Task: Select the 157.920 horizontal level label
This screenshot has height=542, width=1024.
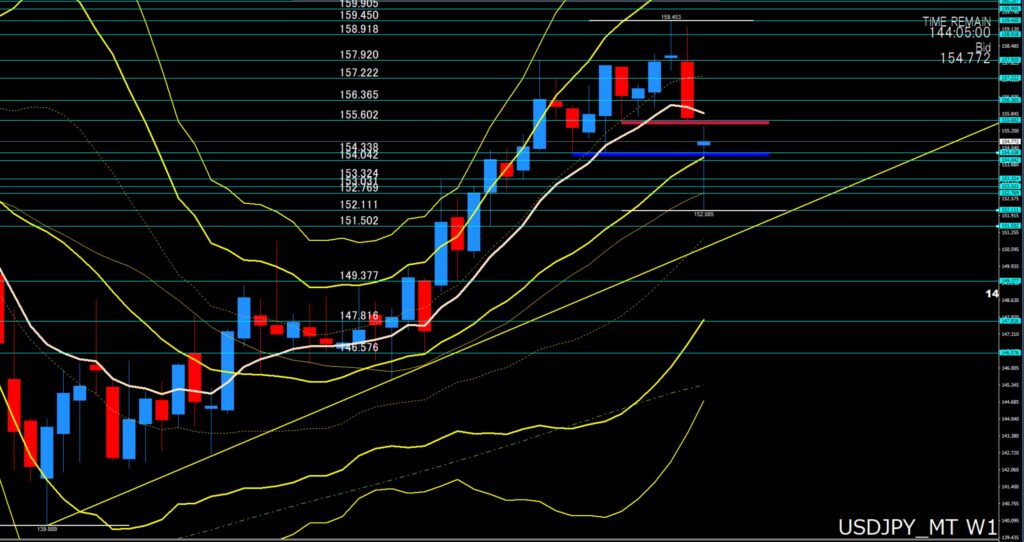Action: tap(358, 55)
